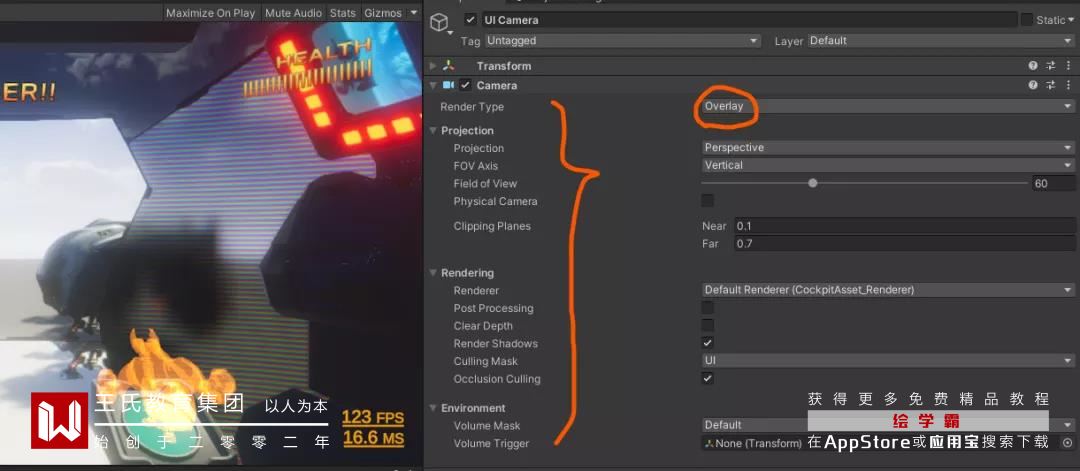
Task: Toggle Maximize On Play
Action: coord(210,13)
